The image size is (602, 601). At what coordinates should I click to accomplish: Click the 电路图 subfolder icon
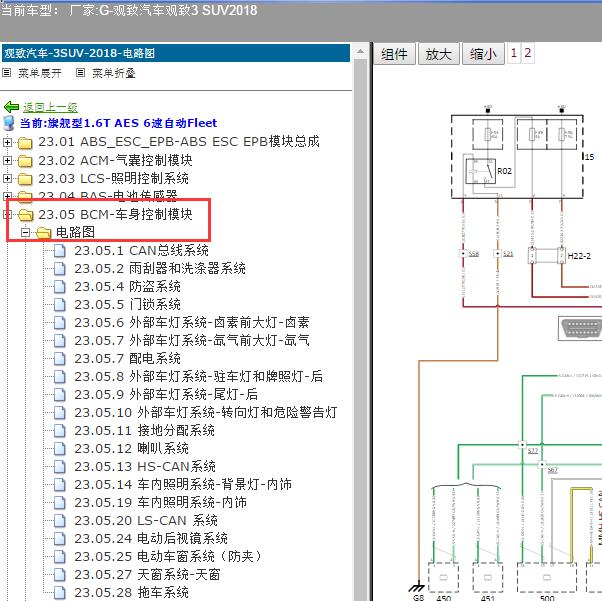click(x=43, y=233)
